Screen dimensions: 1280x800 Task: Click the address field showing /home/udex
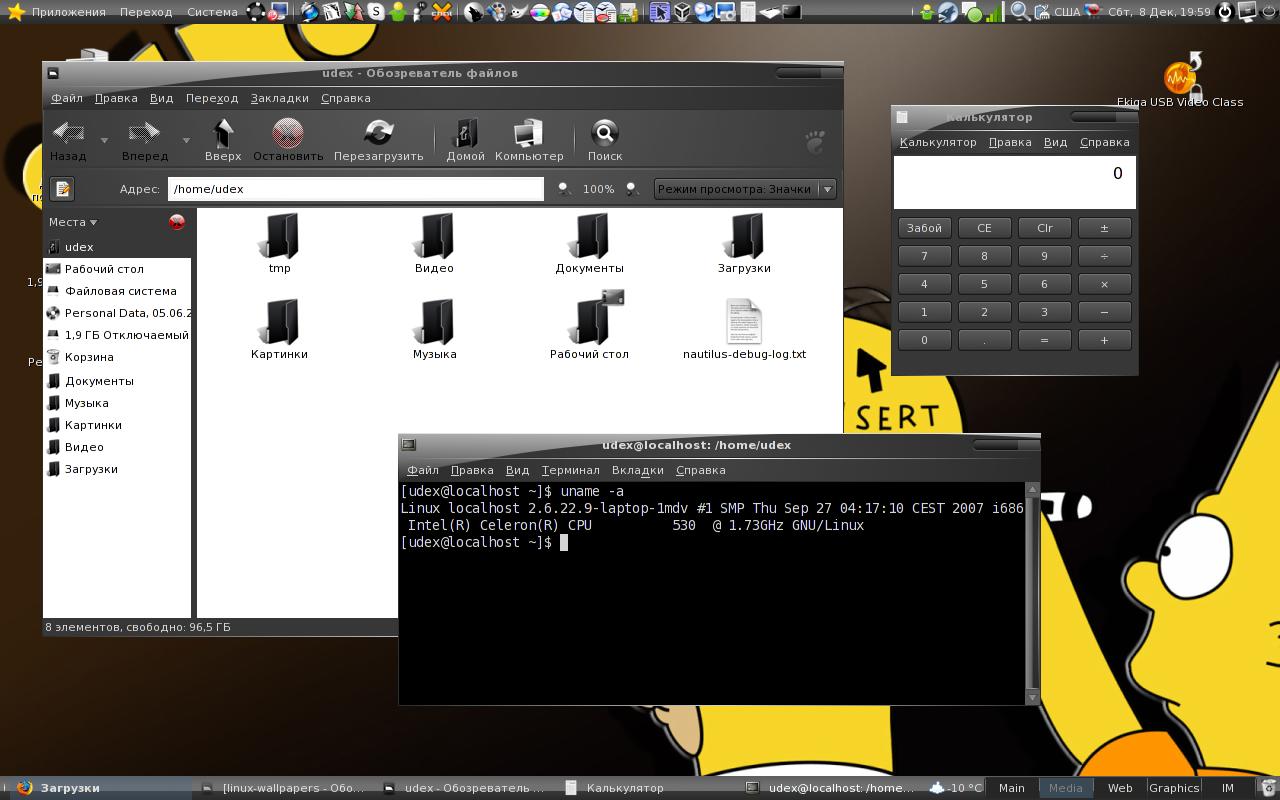click(355, 189)
